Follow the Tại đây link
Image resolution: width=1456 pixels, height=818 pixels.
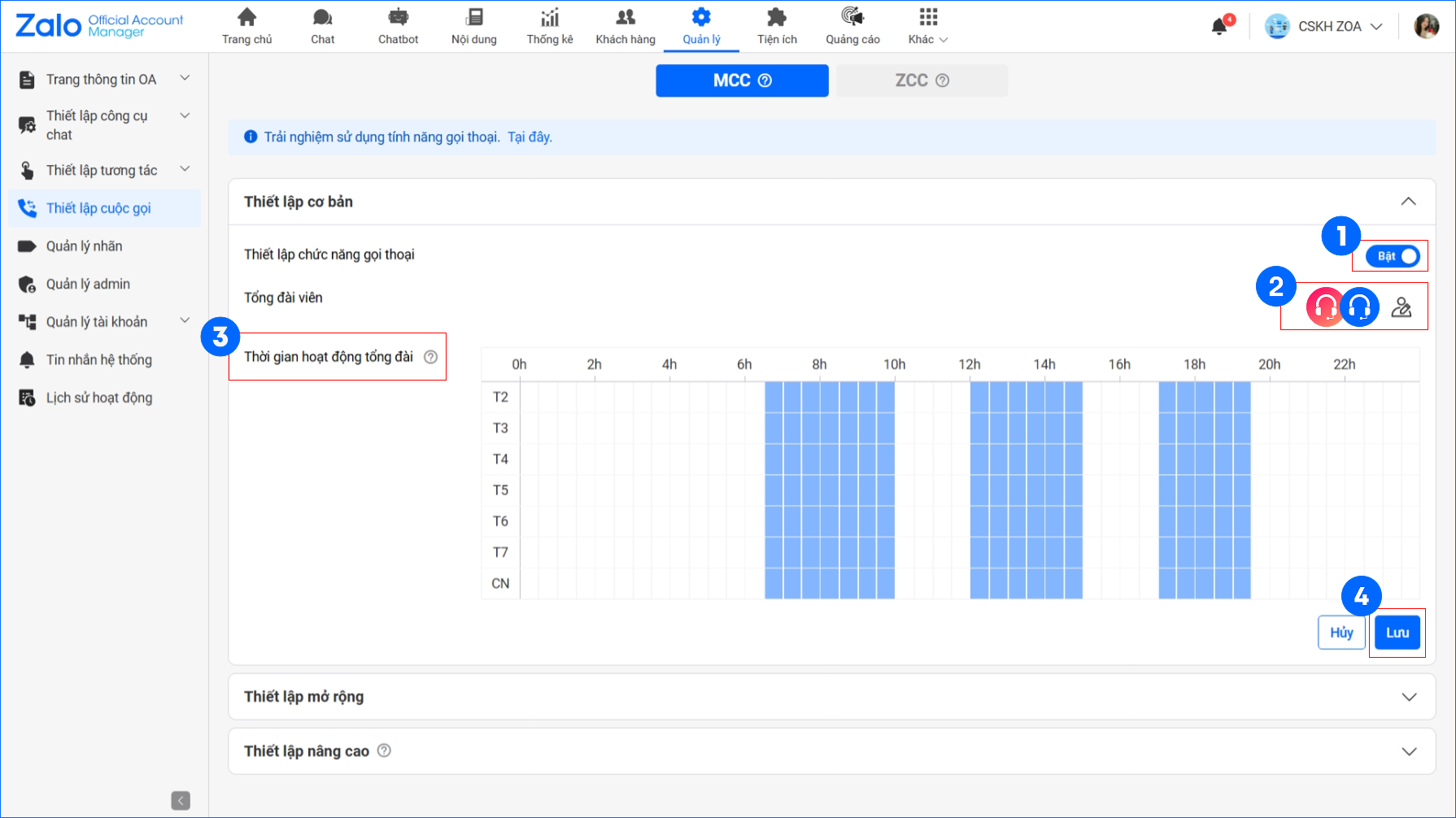click(530, 137)
